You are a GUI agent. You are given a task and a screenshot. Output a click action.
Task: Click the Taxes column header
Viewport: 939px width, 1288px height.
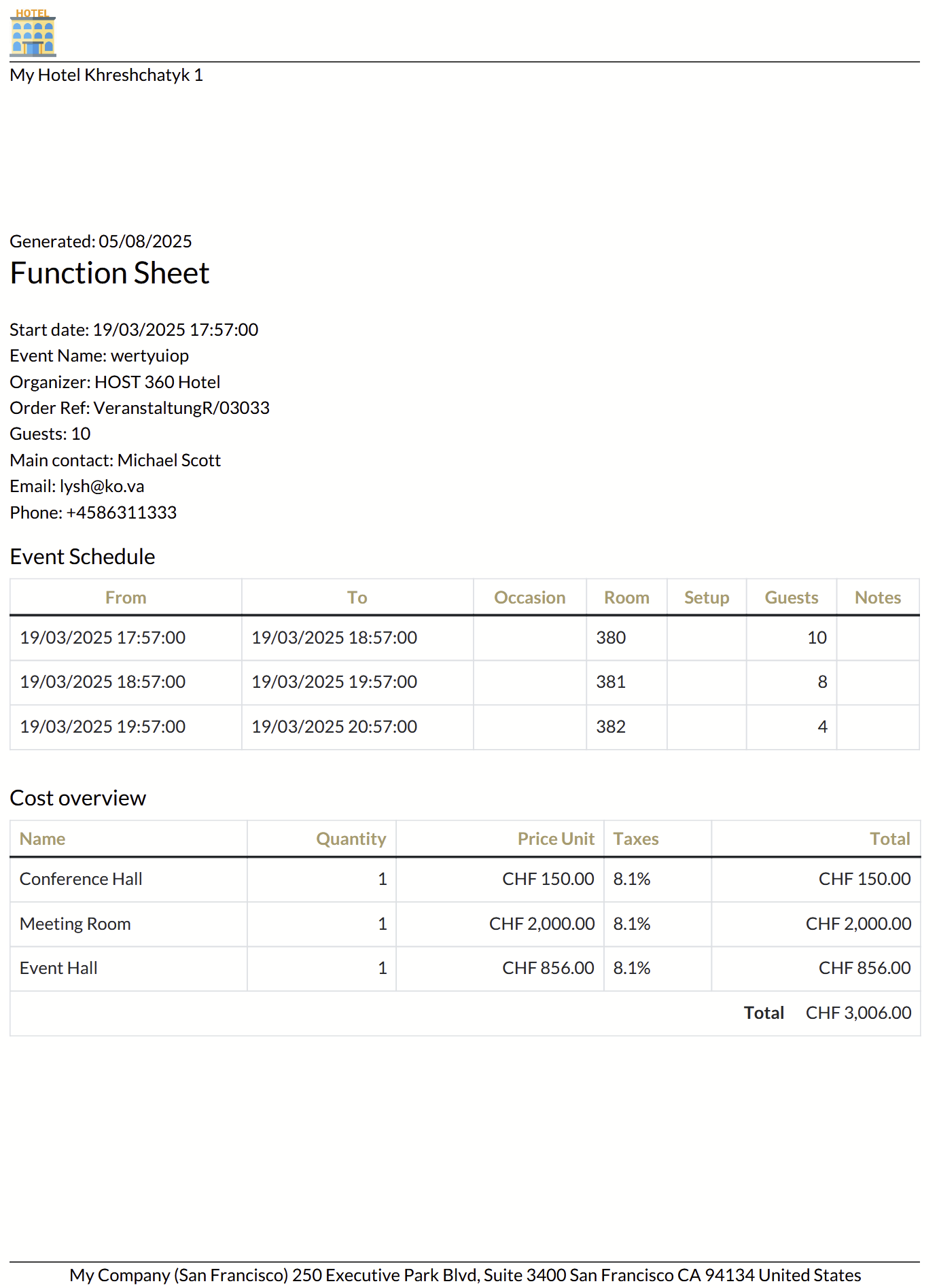[636, 839]
